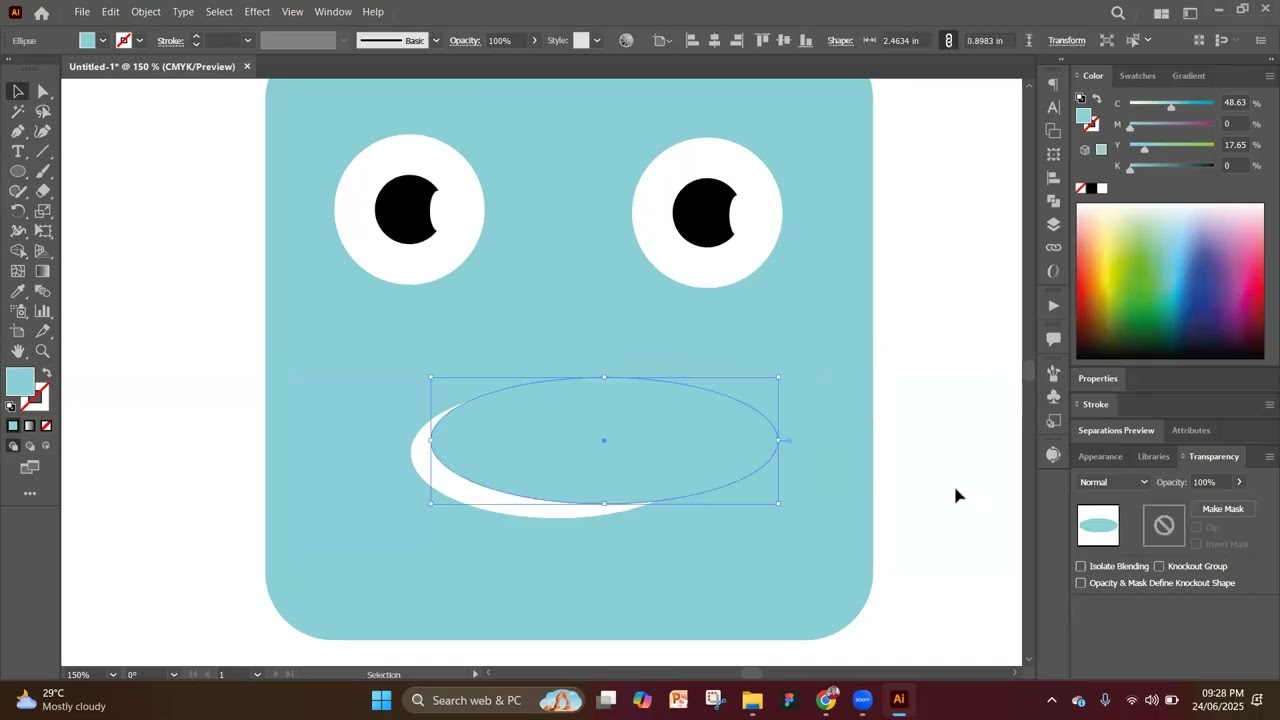Select the Selection tool arrow

pyautogui.click(x=18, y=91)
